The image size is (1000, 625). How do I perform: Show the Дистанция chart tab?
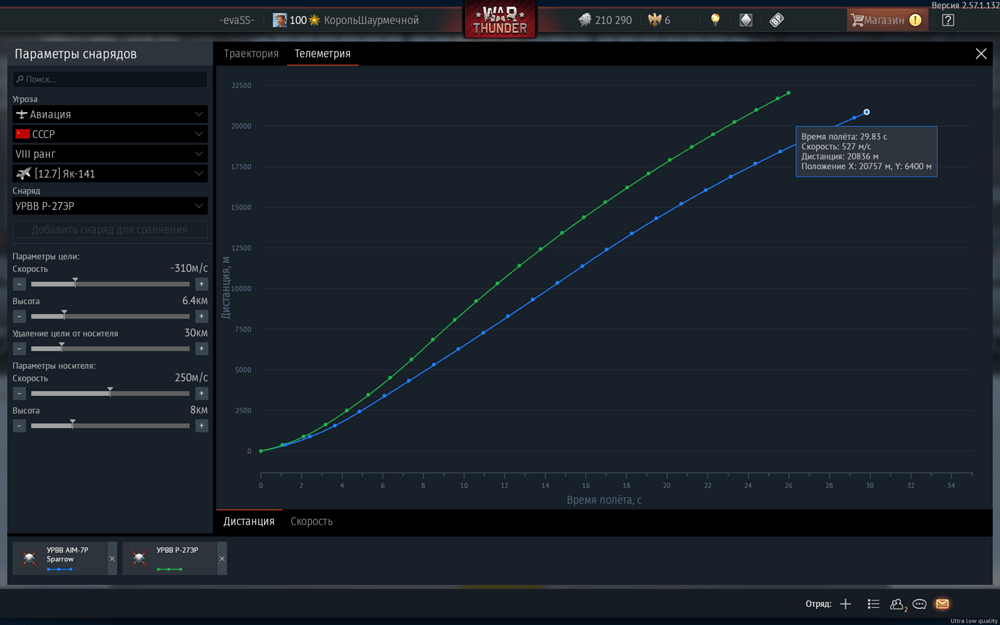tap(249, 521)
